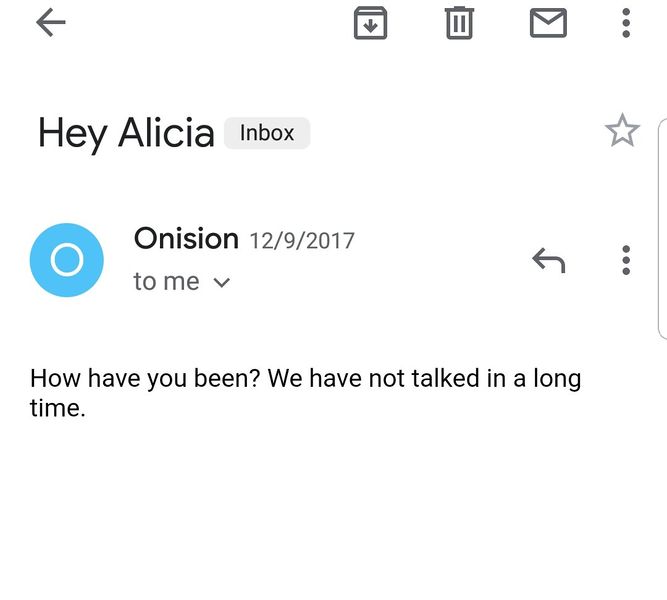667x600 pixels.
Task: Click the panel edge on the right side
Action: click(661, 230)
